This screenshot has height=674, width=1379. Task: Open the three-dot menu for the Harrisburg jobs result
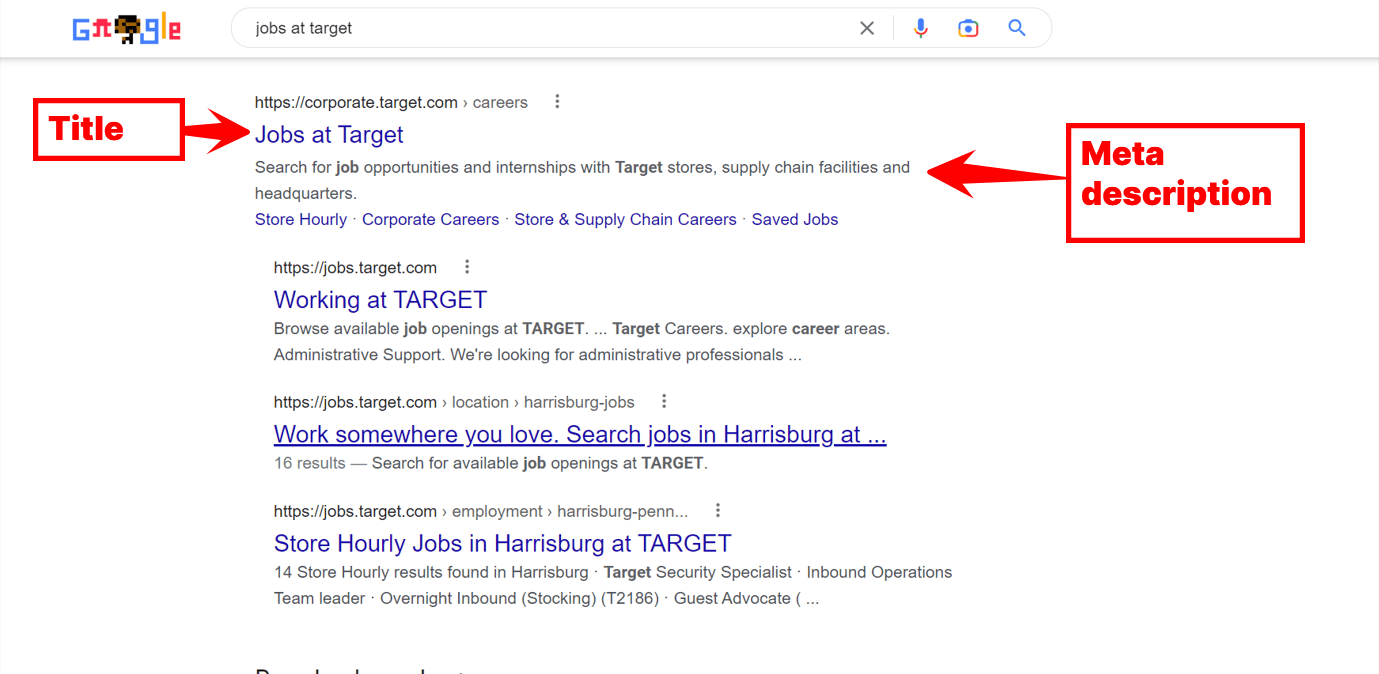point(663,401)
